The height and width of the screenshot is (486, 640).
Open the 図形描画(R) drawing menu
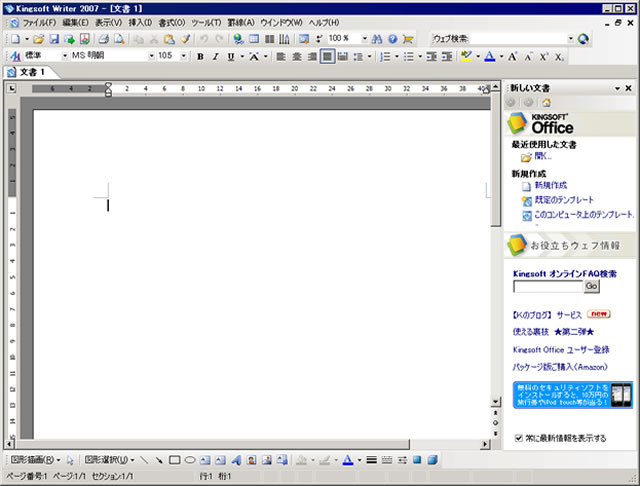(35, 460)
